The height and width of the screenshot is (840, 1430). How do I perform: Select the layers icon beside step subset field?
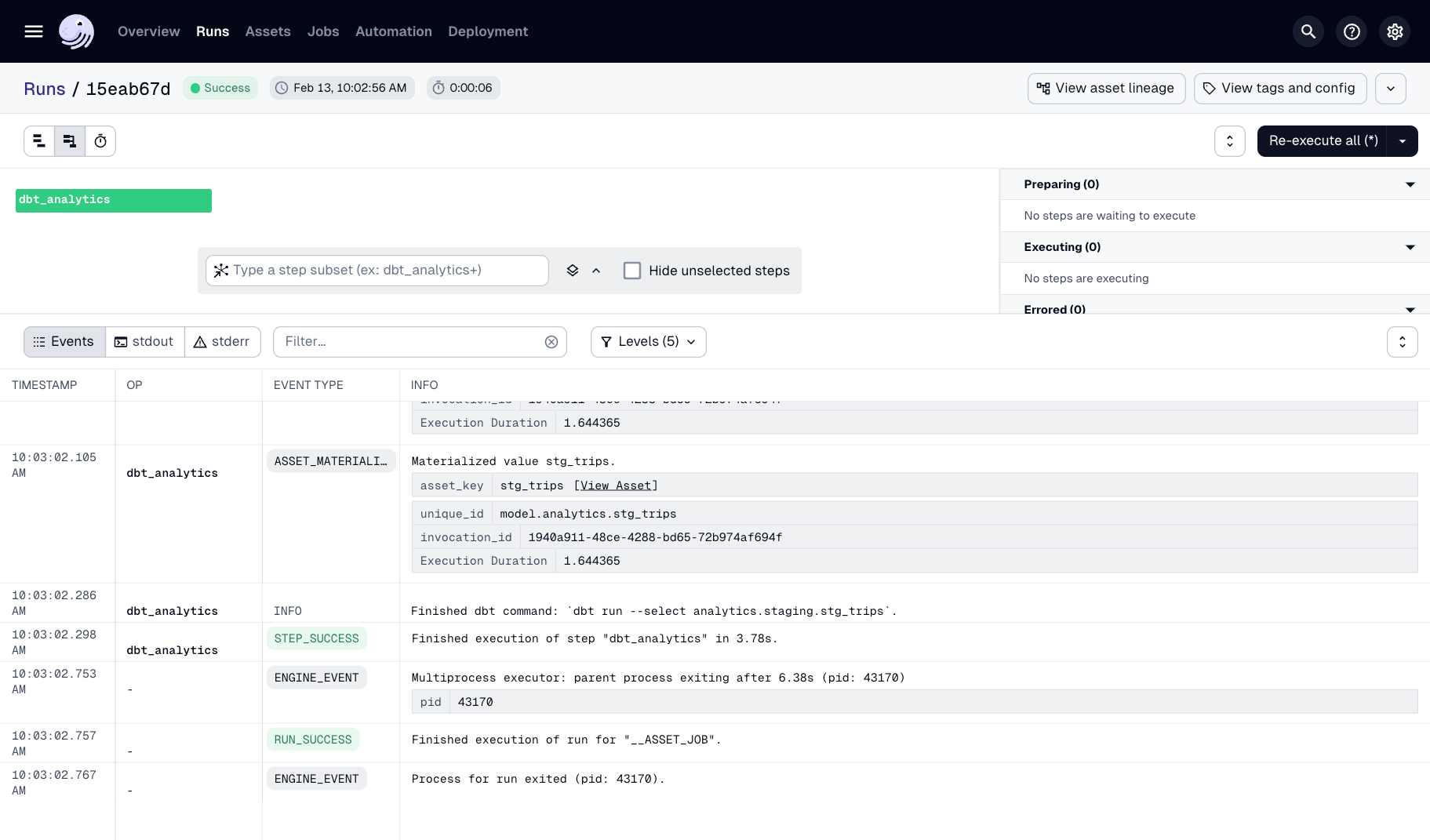tap(571, 270)
